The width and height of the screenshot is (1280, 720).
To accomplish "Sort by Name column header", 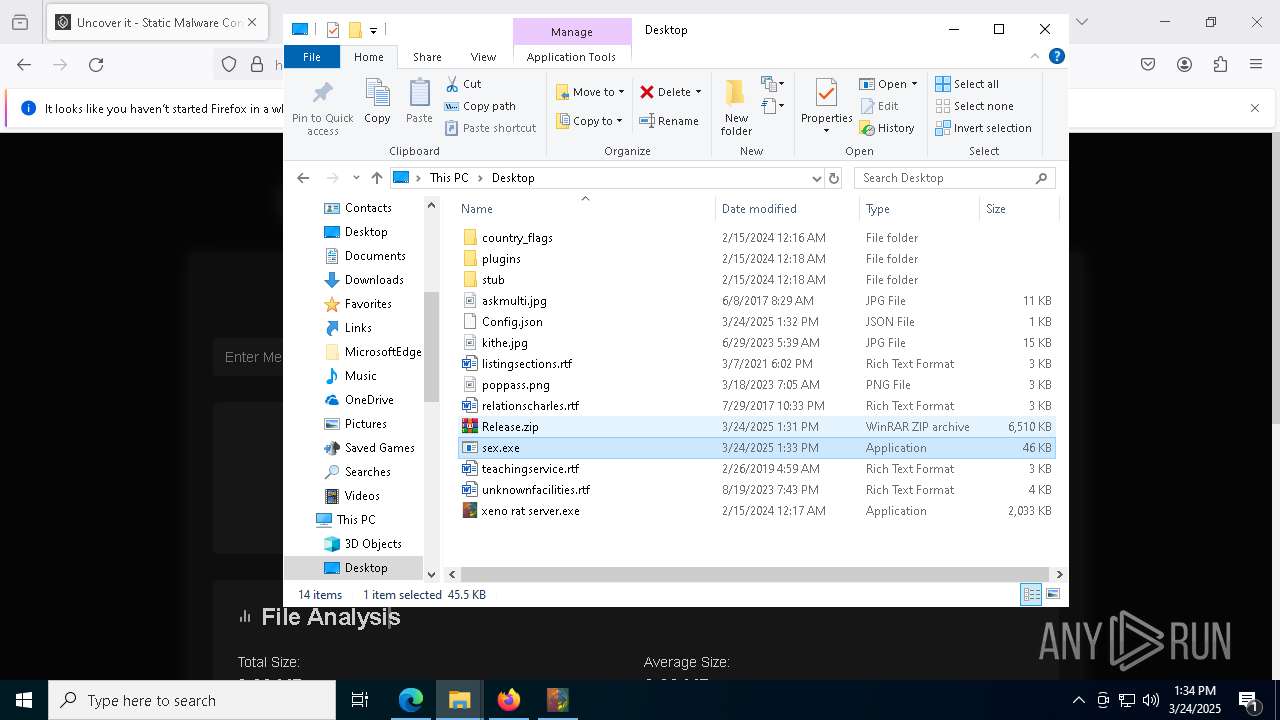I will click(x=585, y=209).
